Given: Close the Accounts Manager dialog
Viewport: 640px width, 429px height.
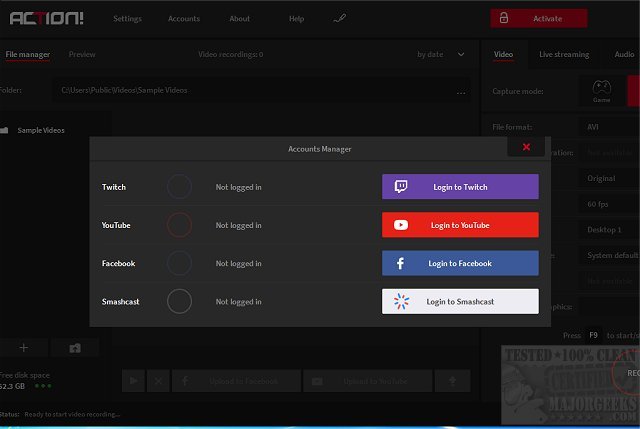Looking at the screenshot, I should (526, 148).
